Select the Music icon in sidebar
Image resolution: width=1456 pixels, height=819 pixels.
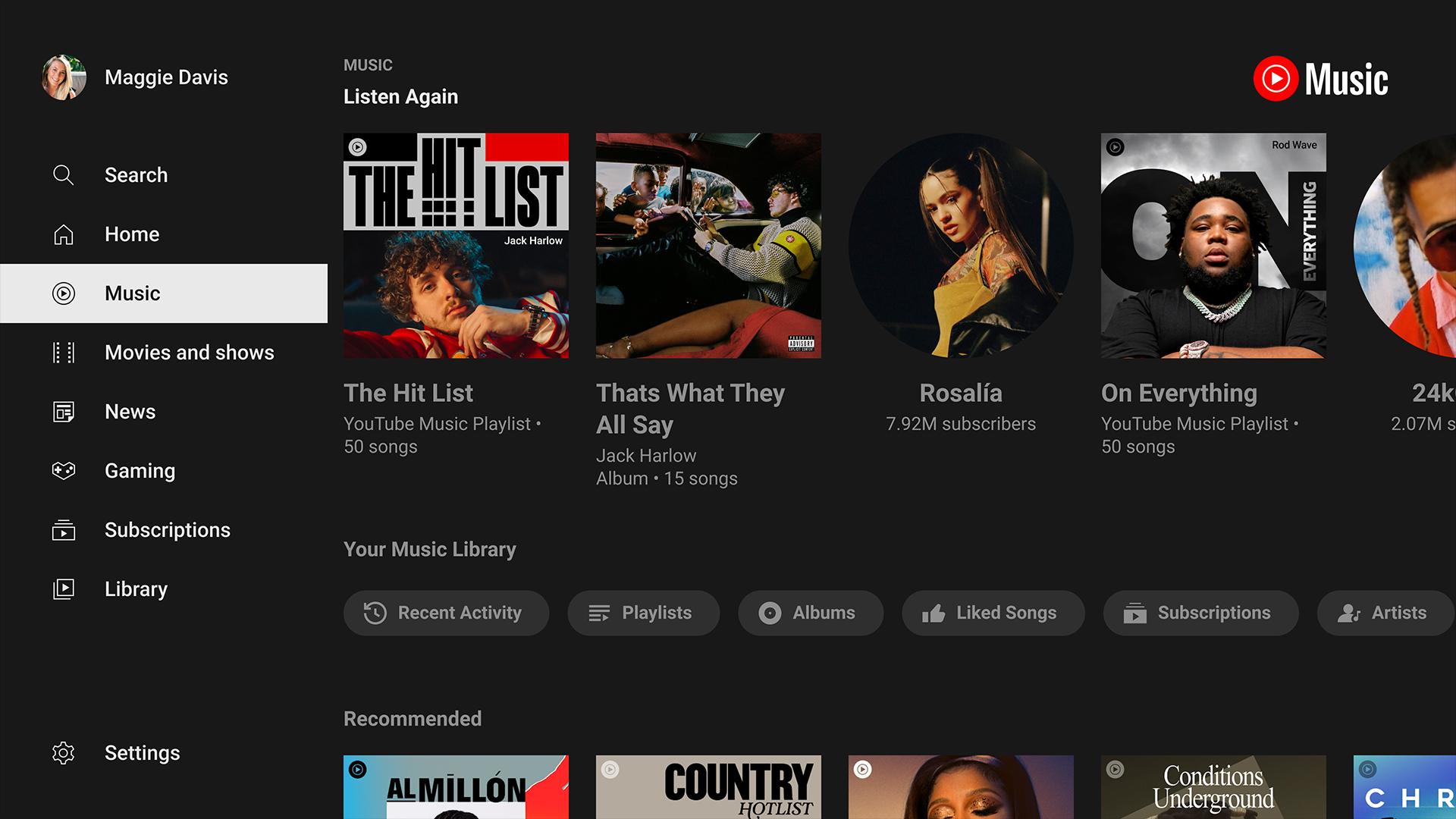click(64, 293)
